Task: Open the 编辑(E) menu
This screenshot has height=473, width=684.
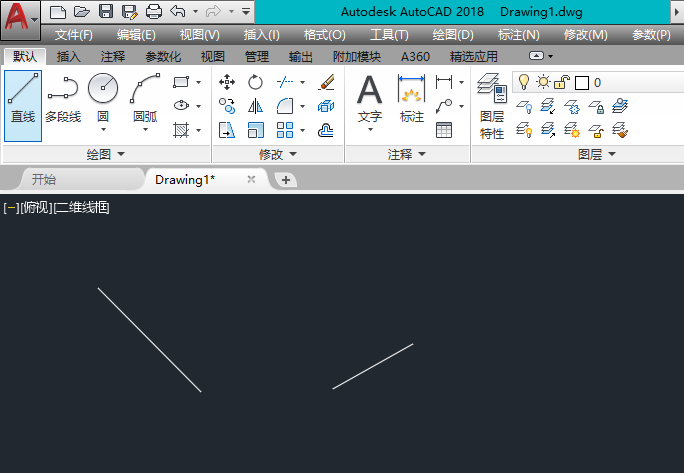Action: [136, 34]
